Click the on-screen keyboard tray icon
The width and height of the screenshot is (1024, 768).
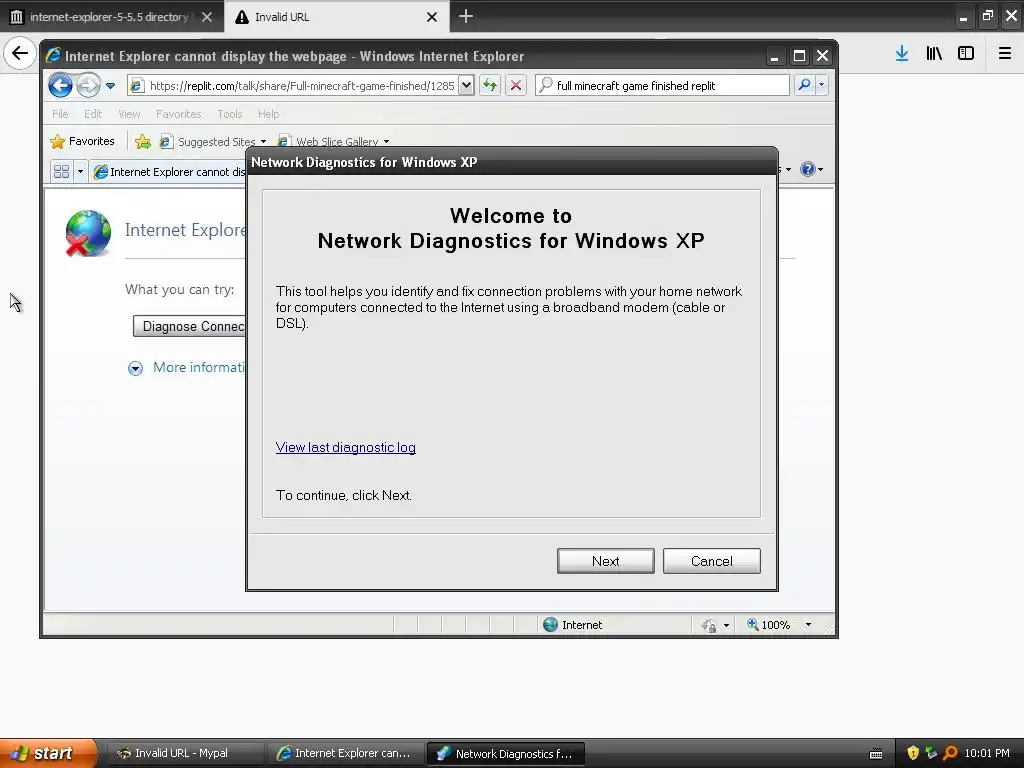[x=876, y=754]
